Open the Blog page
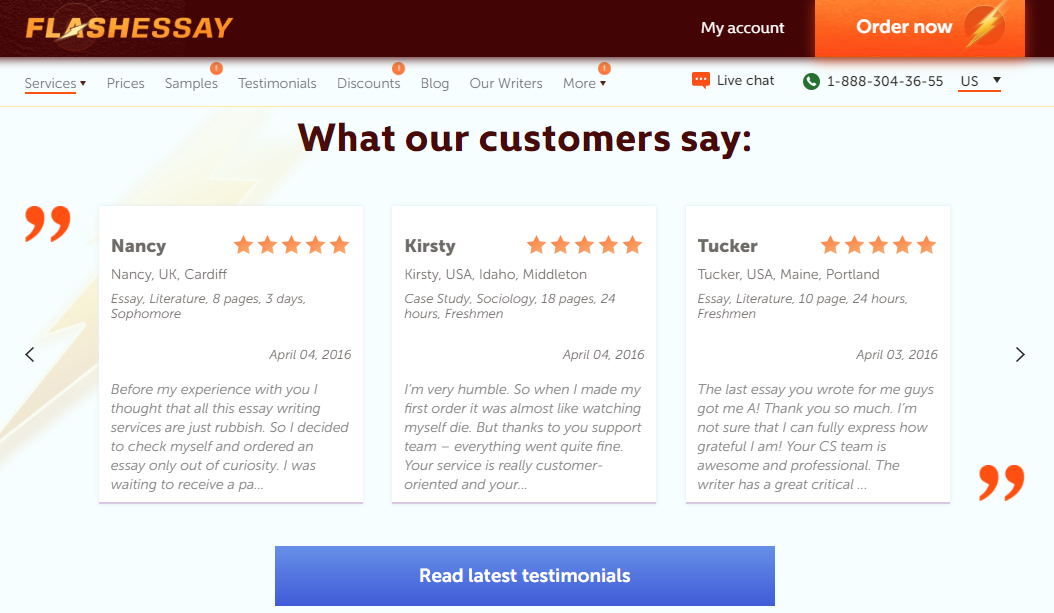Viewport: 1054px width, 613px height. [435, 83]
